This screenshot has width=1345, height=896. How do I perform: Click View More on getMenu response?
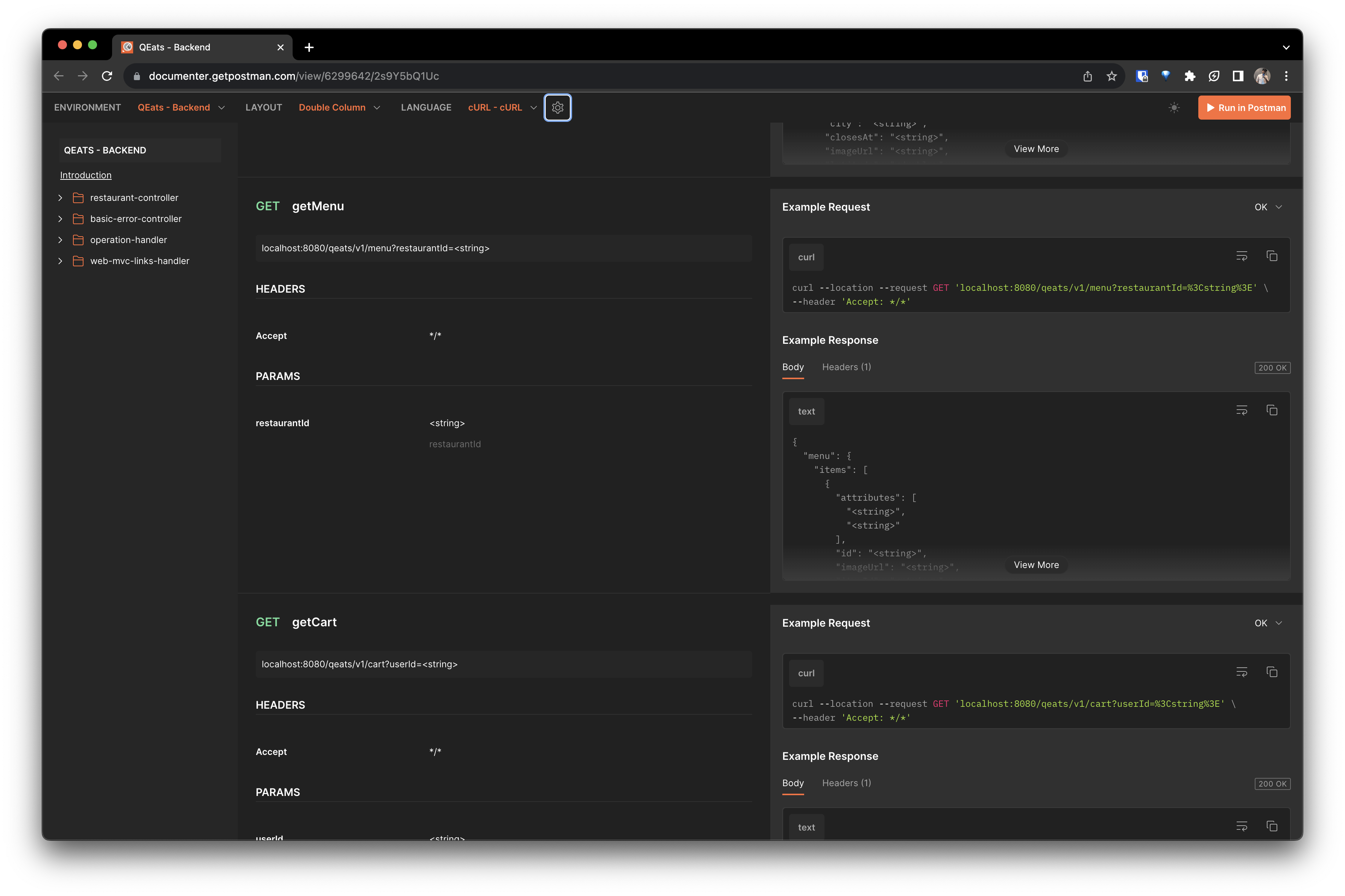1036,565
